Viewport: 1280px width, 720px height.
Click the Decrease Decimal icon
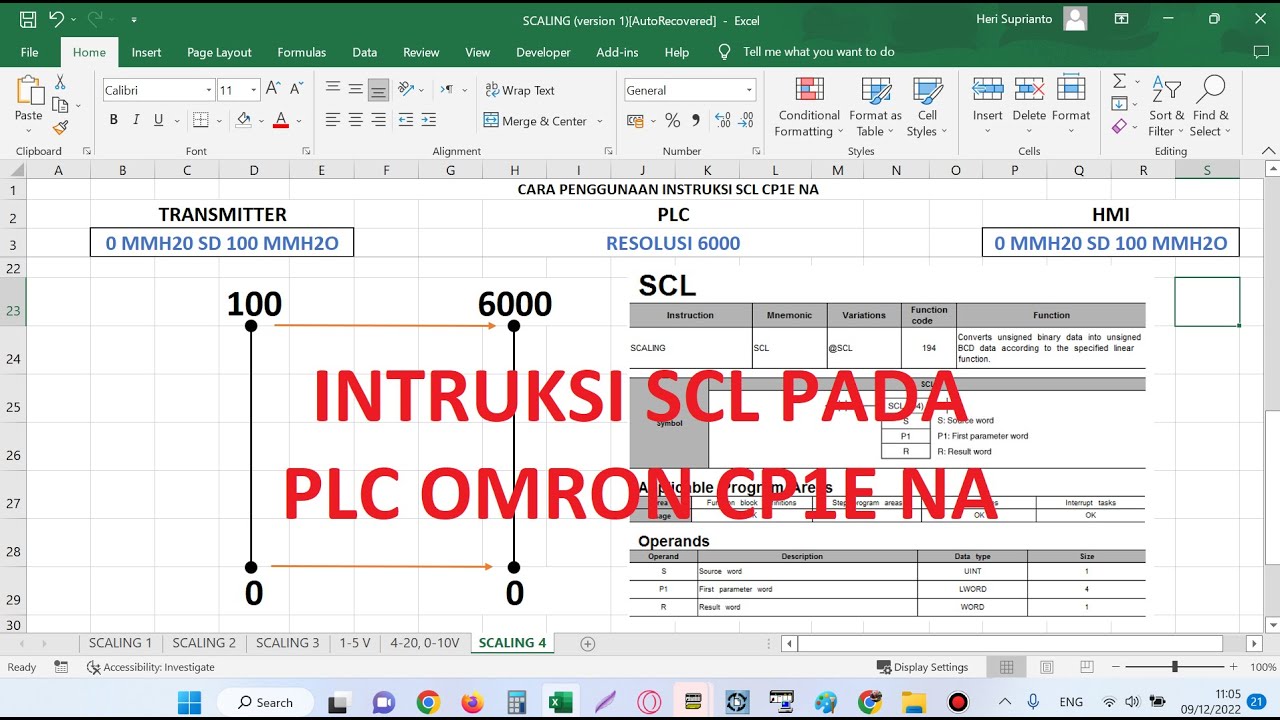point(745,121)
